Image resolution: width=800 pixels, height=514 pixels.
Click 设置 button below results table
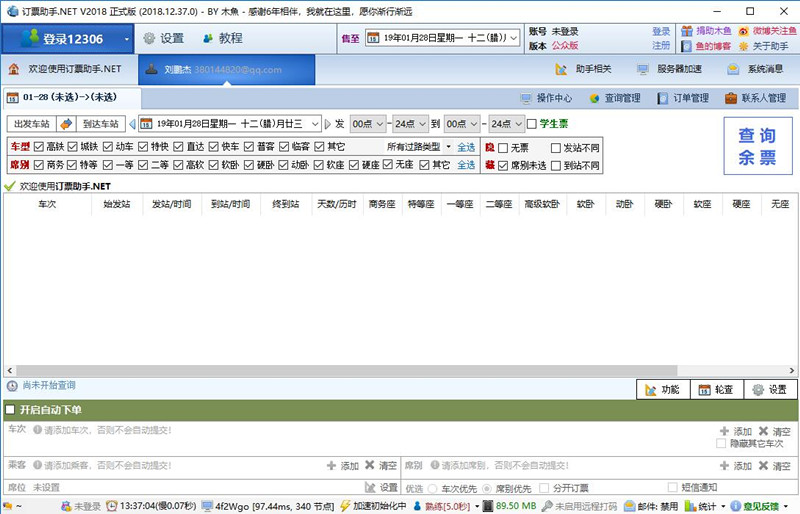pyautogui.click(x=770, y=390)
